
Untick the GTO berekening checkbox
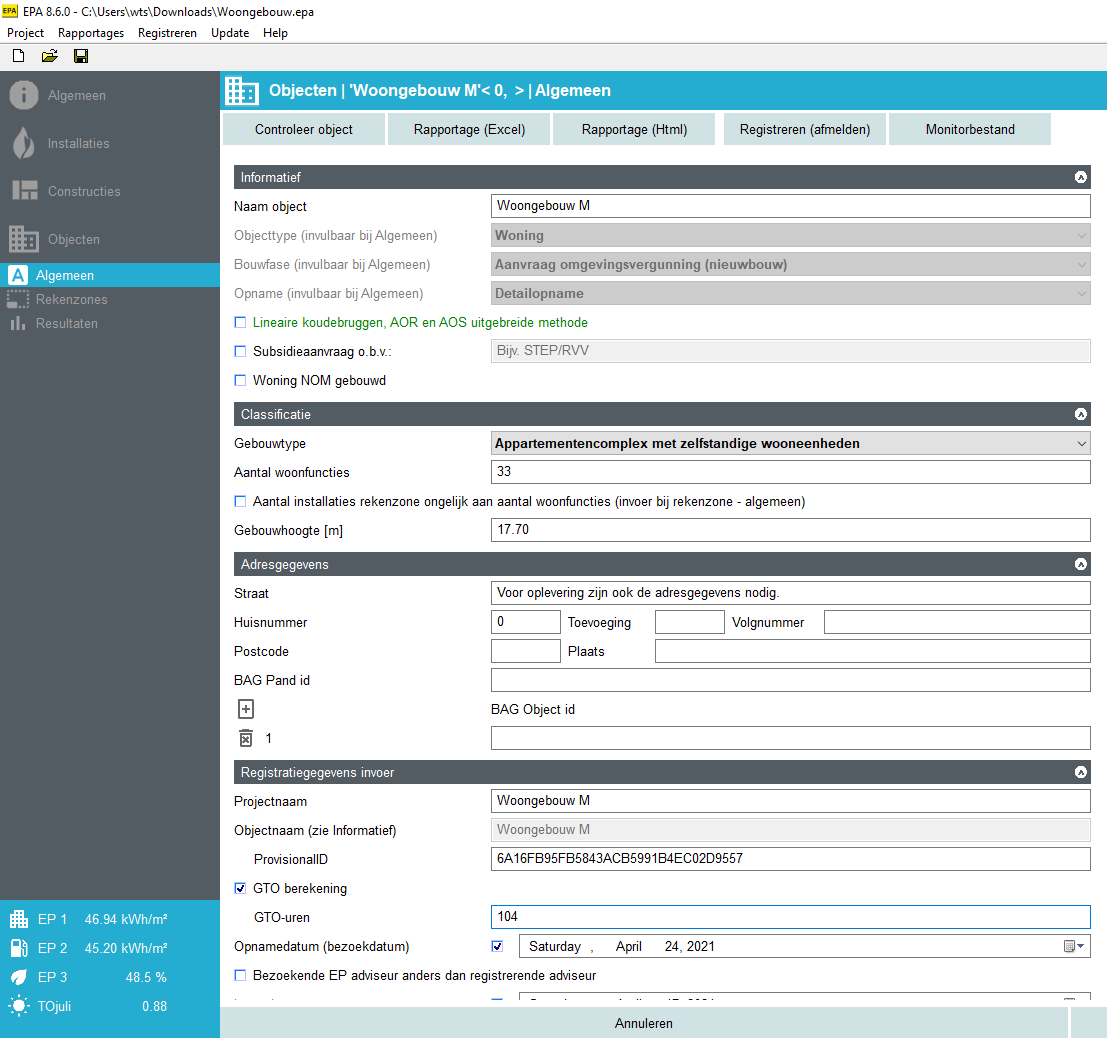coord(240,888)
